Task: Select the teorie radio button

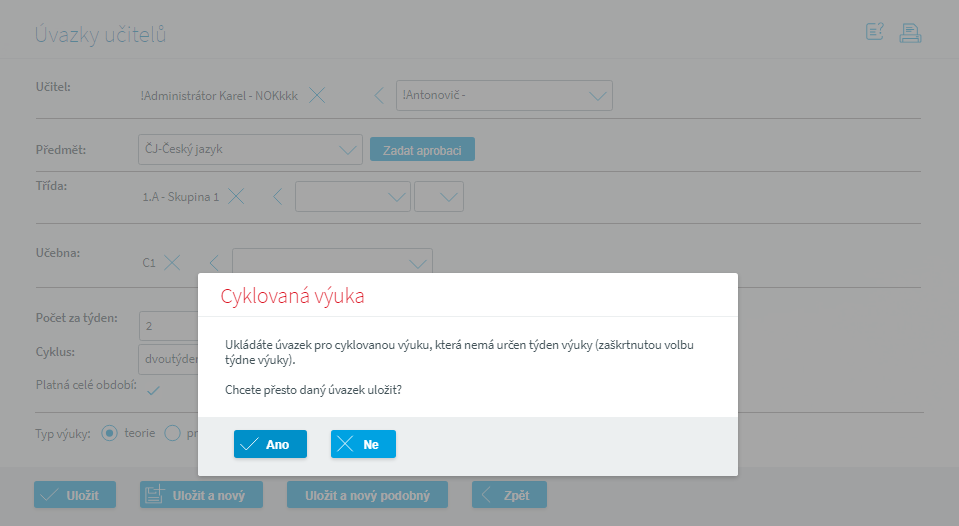Action: tap(111, 434)
